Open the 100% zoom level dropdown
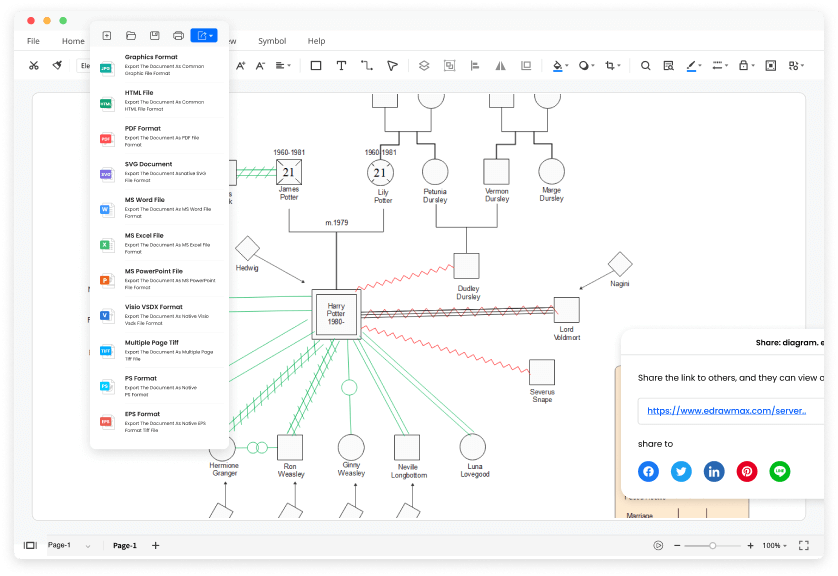This screenshot has width=838, height=576. [x=774, y=545]
